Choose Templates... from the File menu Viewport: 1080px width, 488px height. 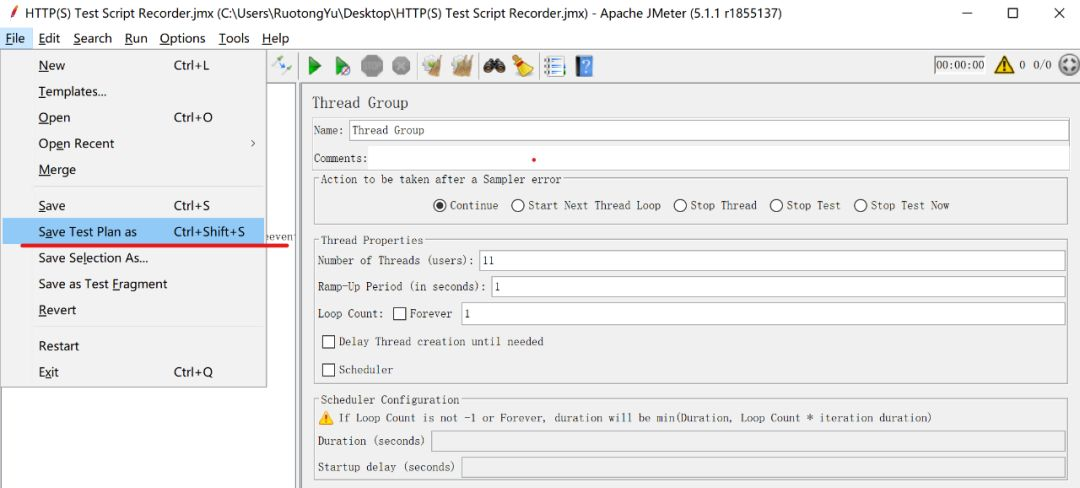tap(133, 92)
